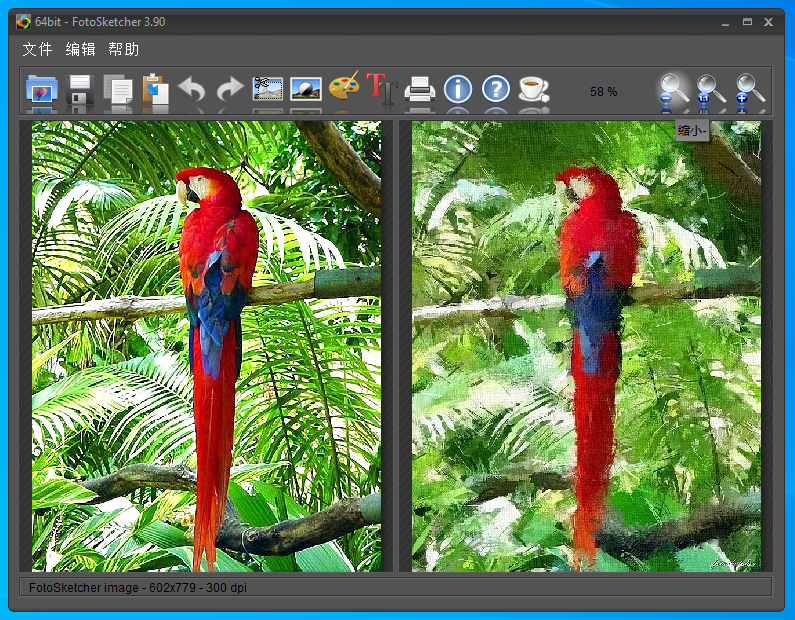795x620 pixels.
Task: Click the coffee cup donate icon
Action: 534,89
